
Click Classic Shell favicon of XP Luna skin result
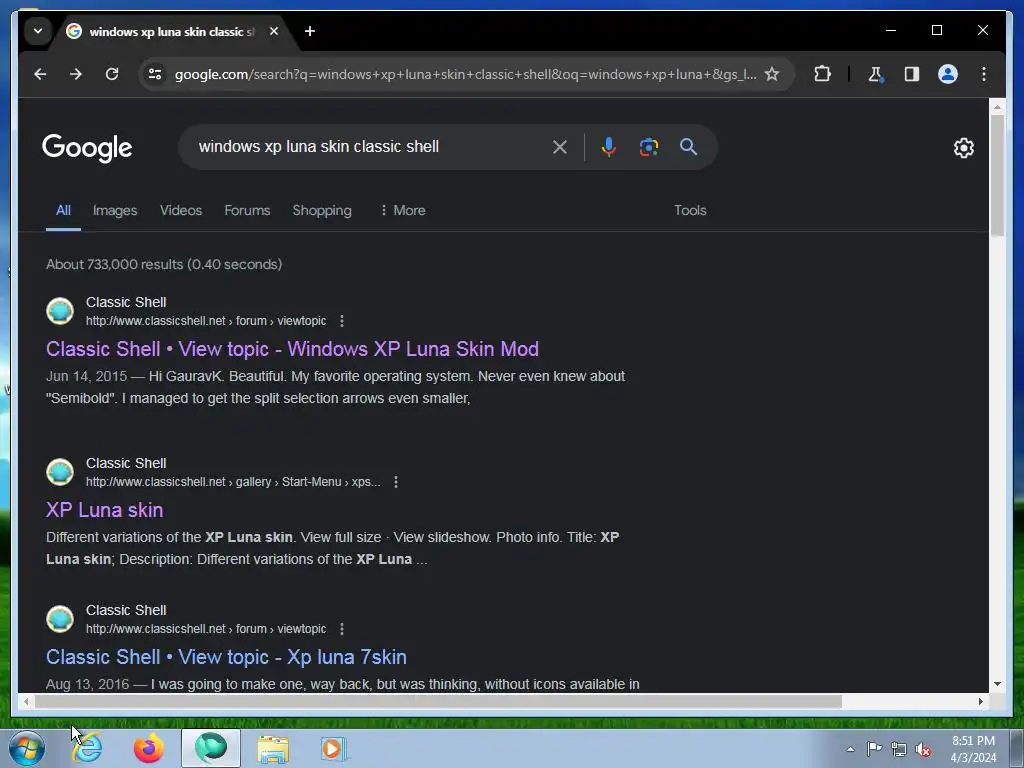(60, 472)
